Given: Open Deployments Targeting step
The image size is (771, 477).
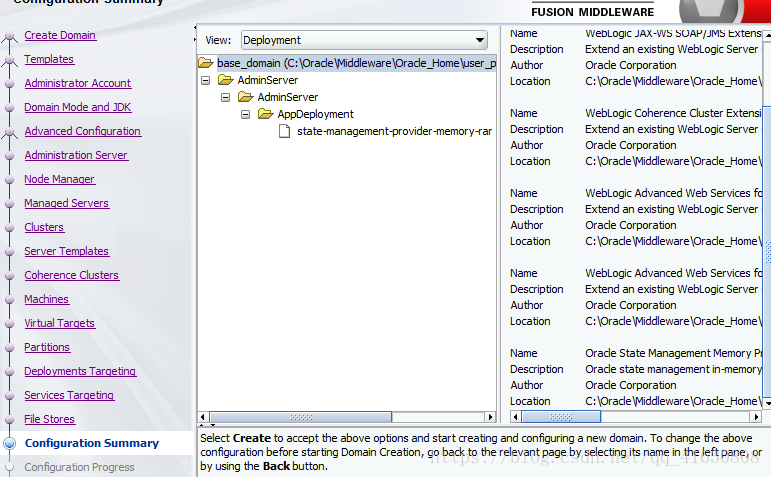Looking at the screenshot, I should coord(80,371).
